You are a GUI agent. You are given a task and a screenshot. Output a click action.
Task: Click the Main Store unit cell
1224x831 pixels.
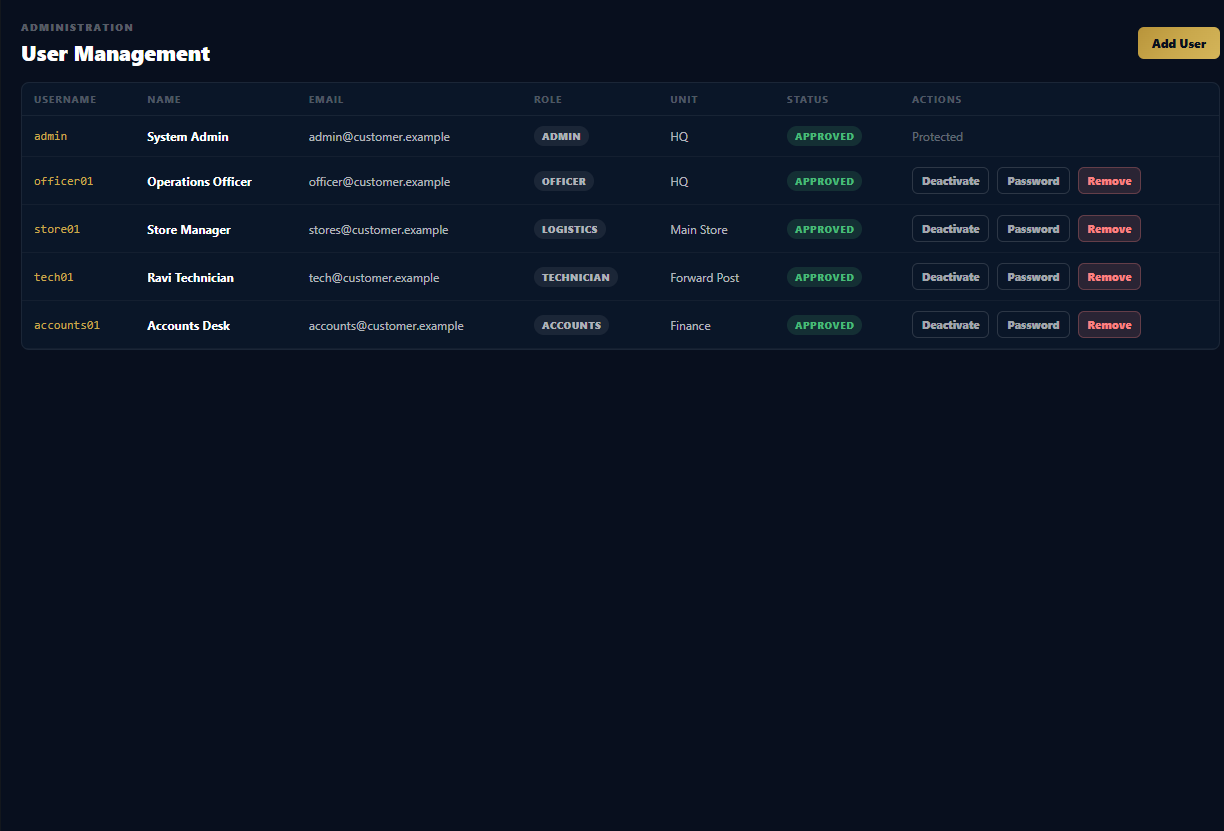point(699,229)
